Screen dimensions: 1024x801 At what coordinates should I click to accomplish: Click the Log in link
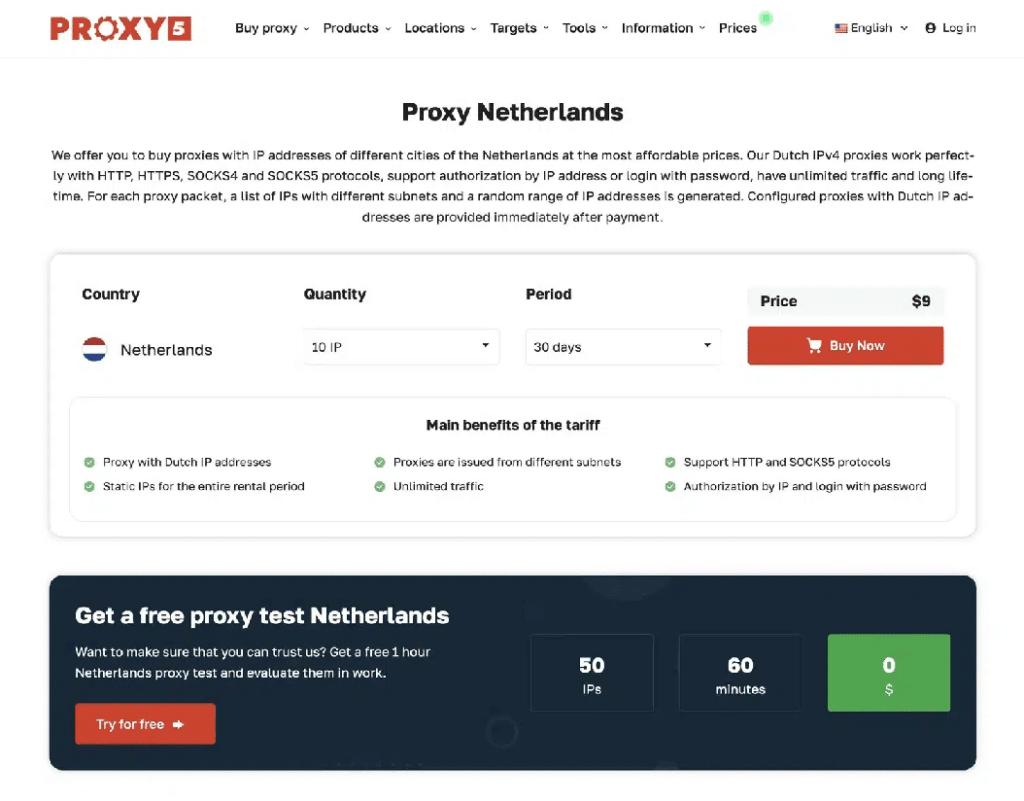click(958, 28)
